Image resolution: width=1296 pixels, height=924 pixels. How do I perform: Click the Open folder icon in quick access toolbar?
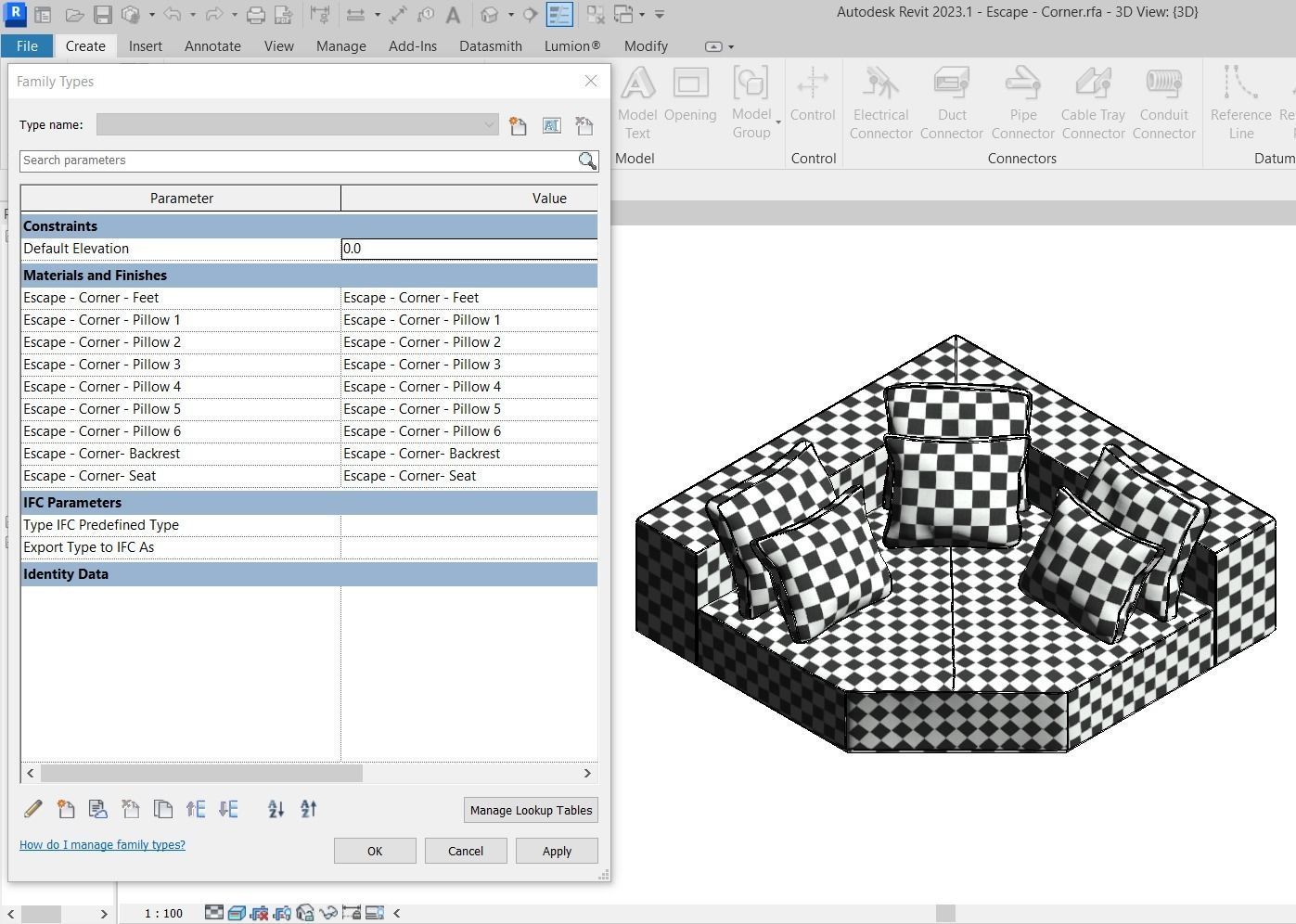[x=74, y=15]
